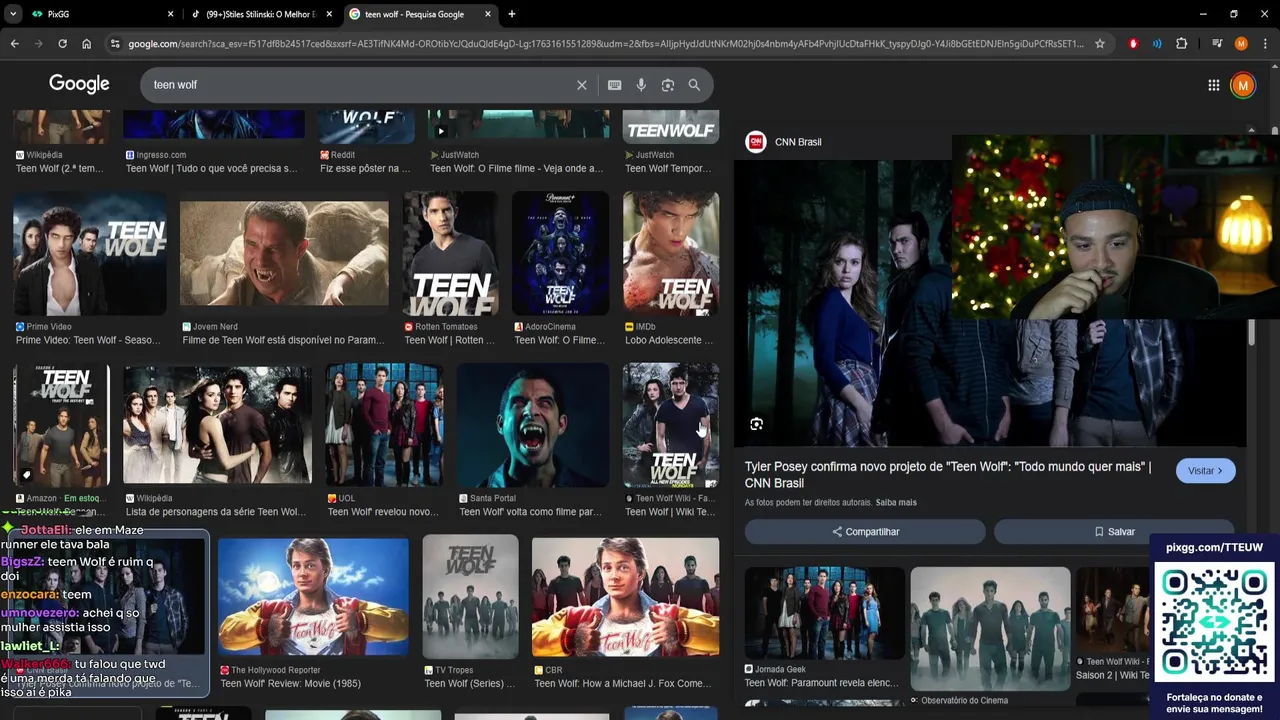Click the Ingresso.com Teen Wolf caption
Image resolution: width=1280 pixels, height=720 pixels.
(212, 169)
